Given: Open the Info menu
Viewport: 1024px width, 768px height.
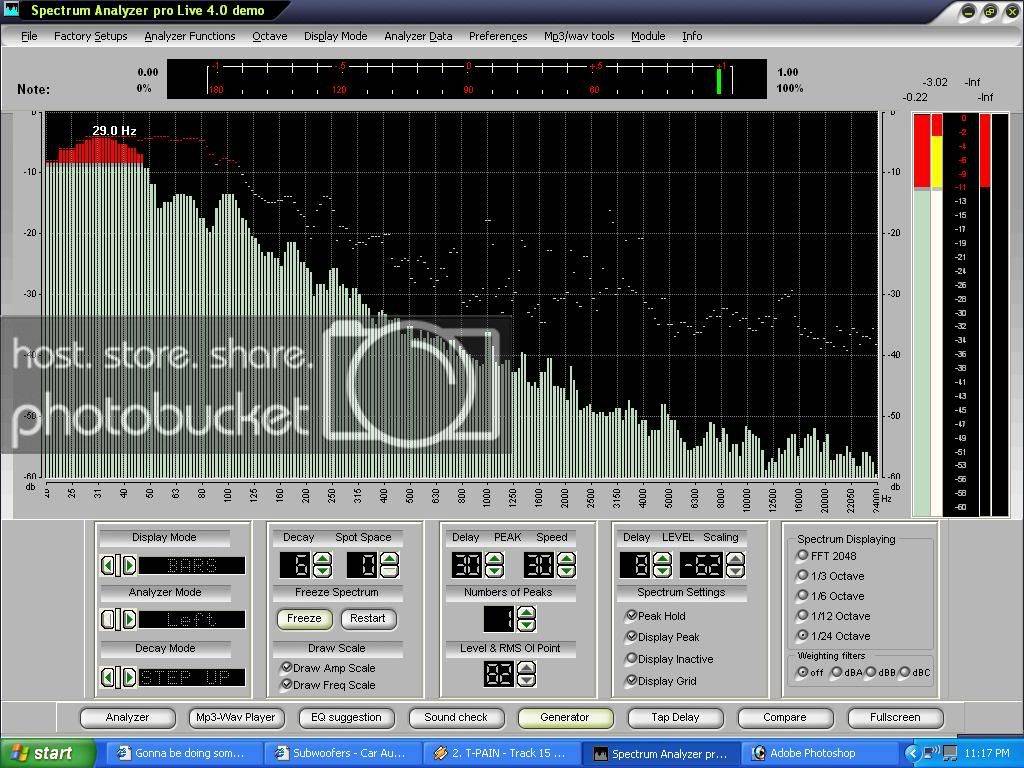Looking at the screenshot, I should pos(692,36).
